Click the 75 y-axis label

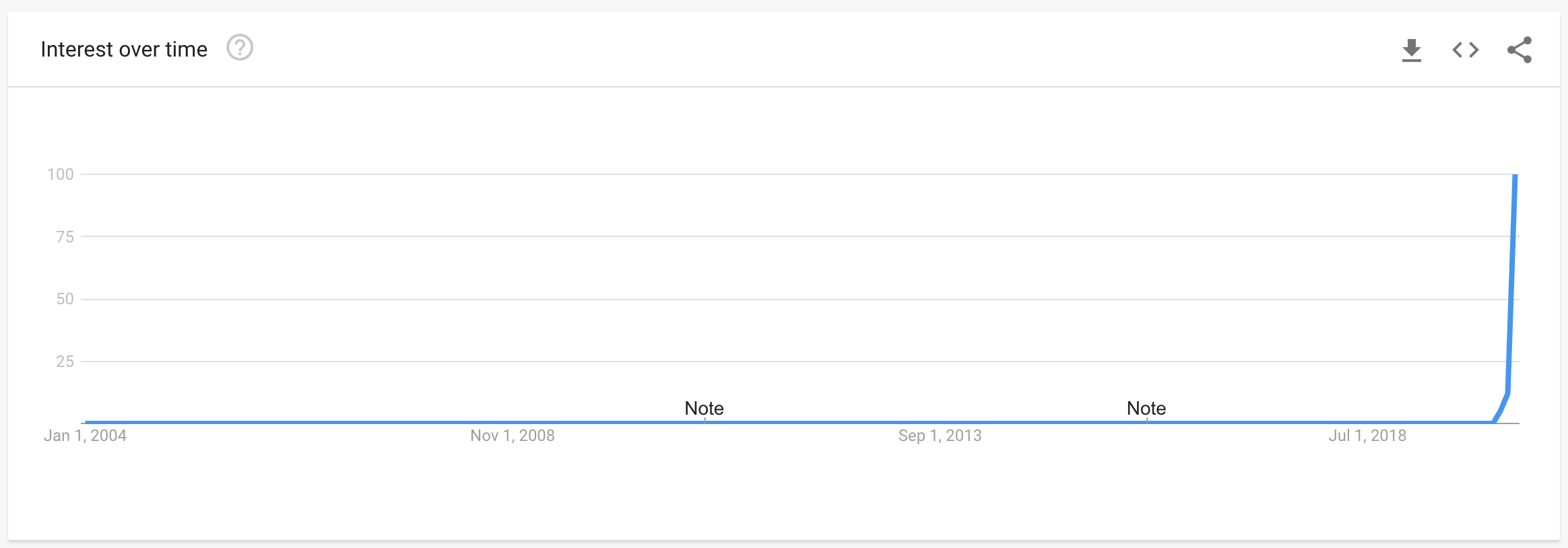click(65, 236)
